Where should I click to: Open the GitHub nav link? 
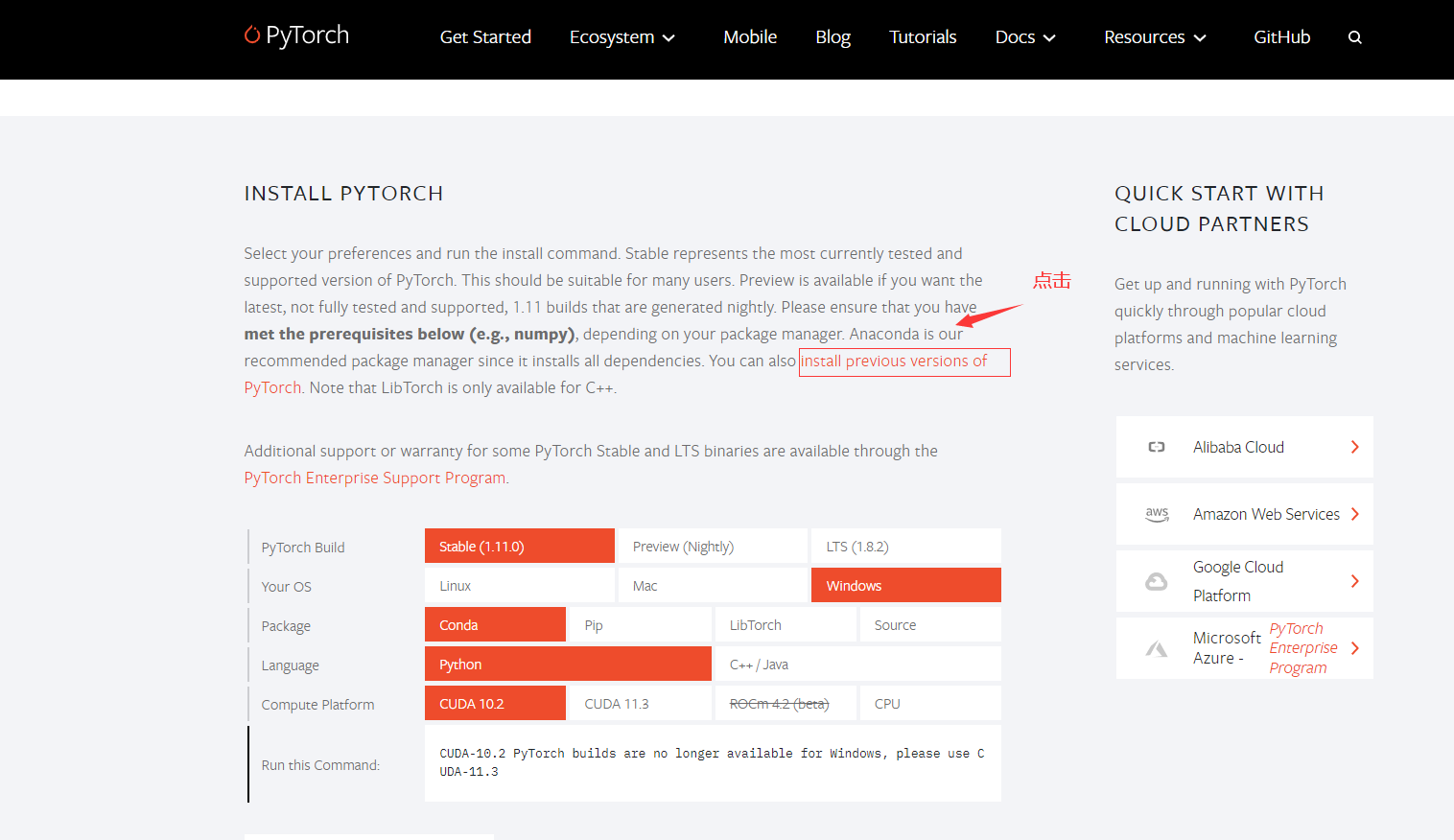click(x=1281, y=37)
